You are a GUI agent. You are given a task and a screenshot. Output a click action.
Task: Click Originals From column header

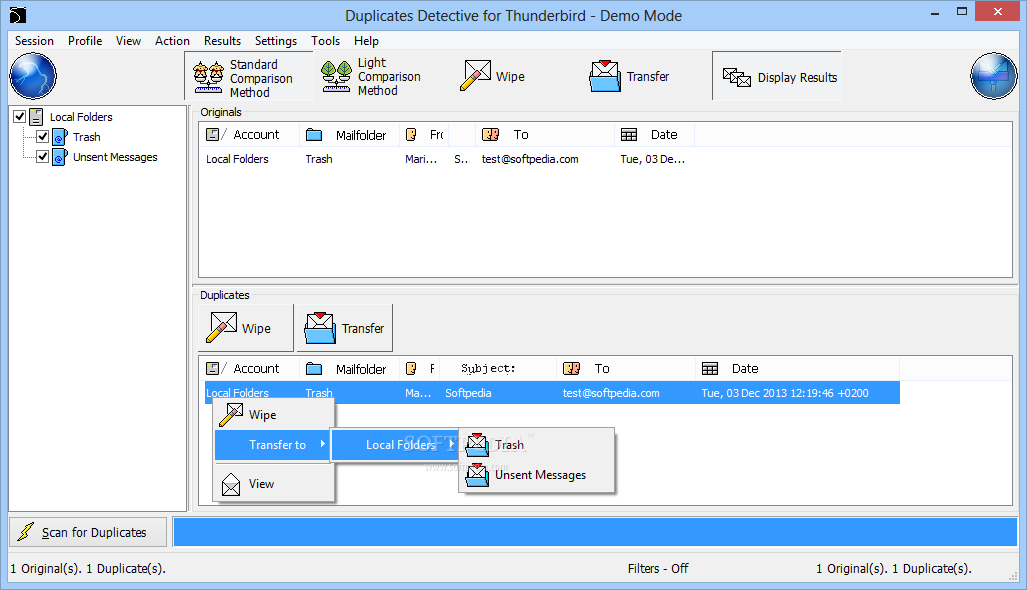[x=424, y=134]
